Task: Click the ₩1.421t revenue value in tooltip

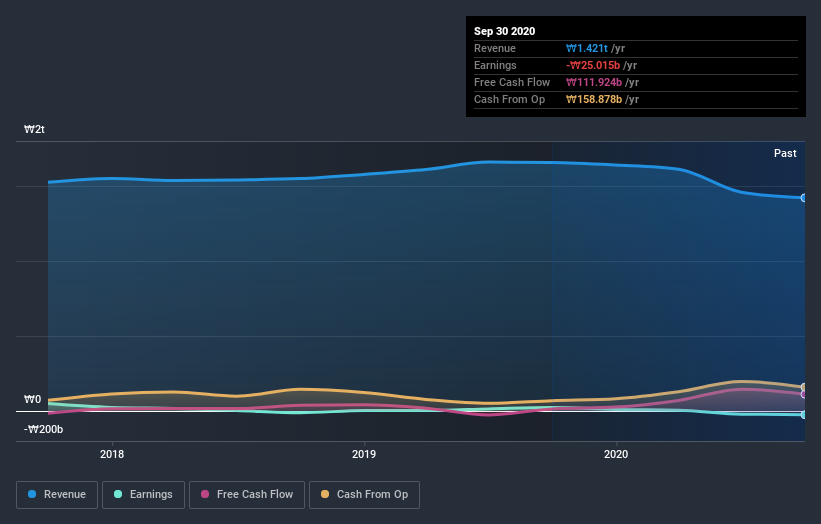Action: pos(586,48)
